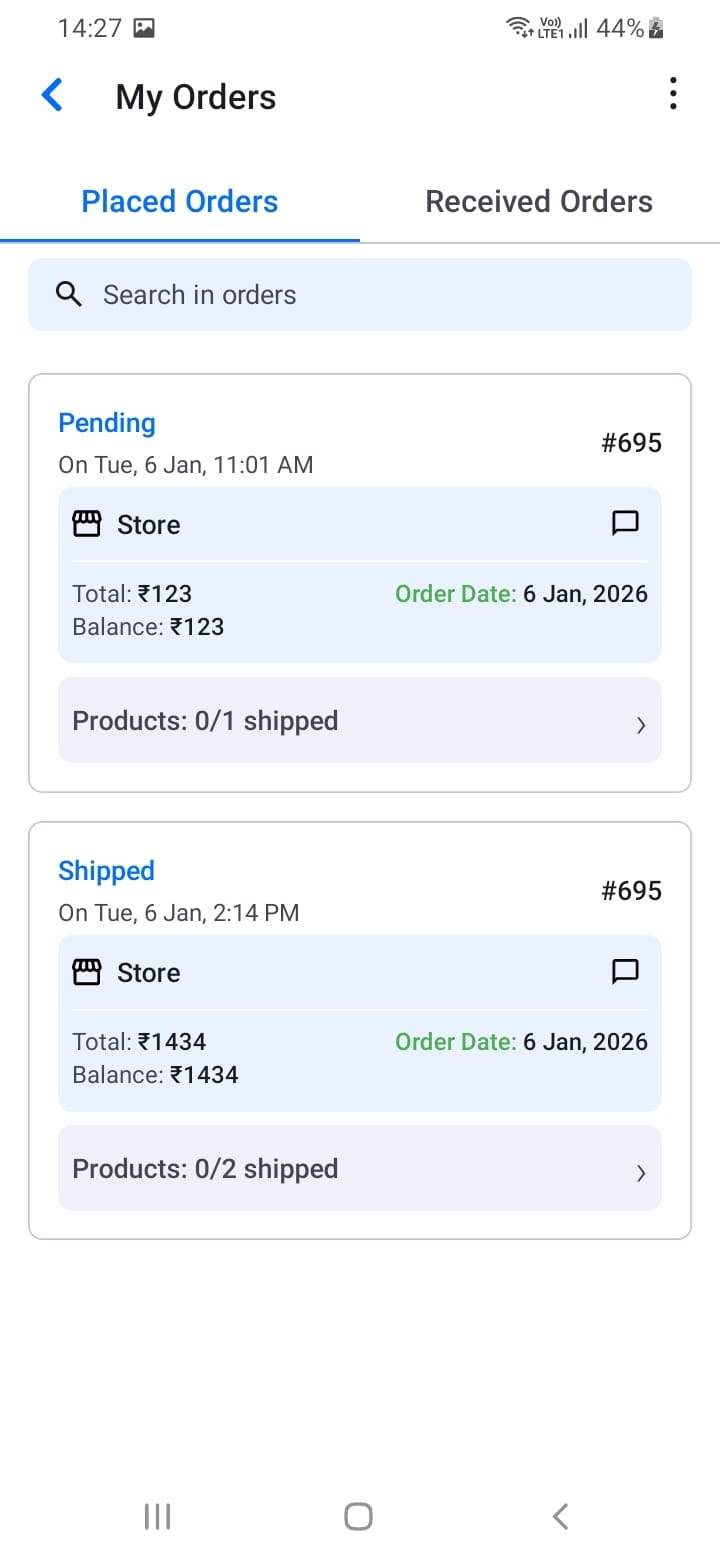Tap the store icon in Shipped order

[x=87, y=972]
